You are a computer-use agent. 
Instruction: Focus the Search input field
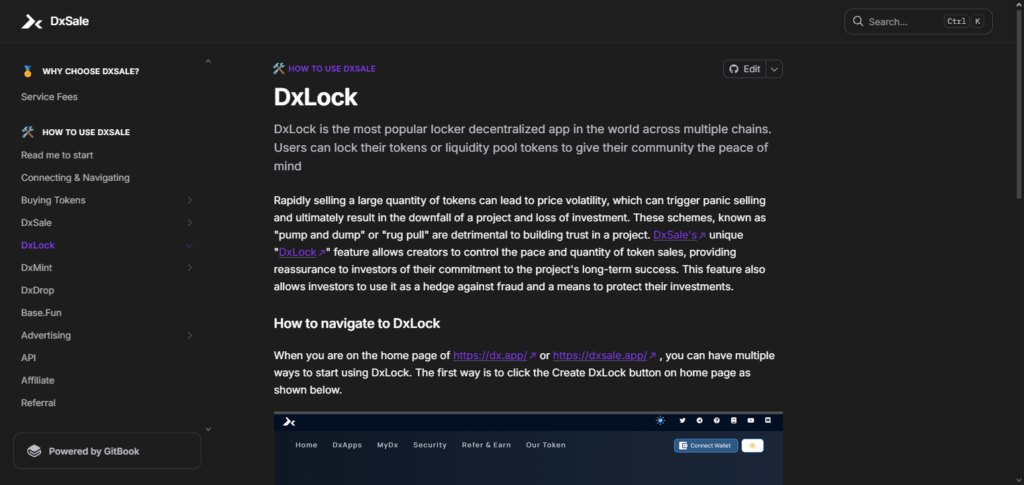pyautogui.click(x=918, y=22)
